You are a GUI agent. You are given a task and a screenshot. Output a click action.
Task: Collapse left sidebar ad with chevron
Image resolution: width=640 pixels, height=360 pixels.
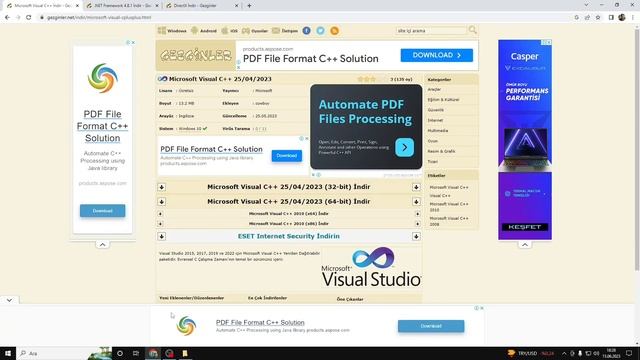(x=102, y=245)
